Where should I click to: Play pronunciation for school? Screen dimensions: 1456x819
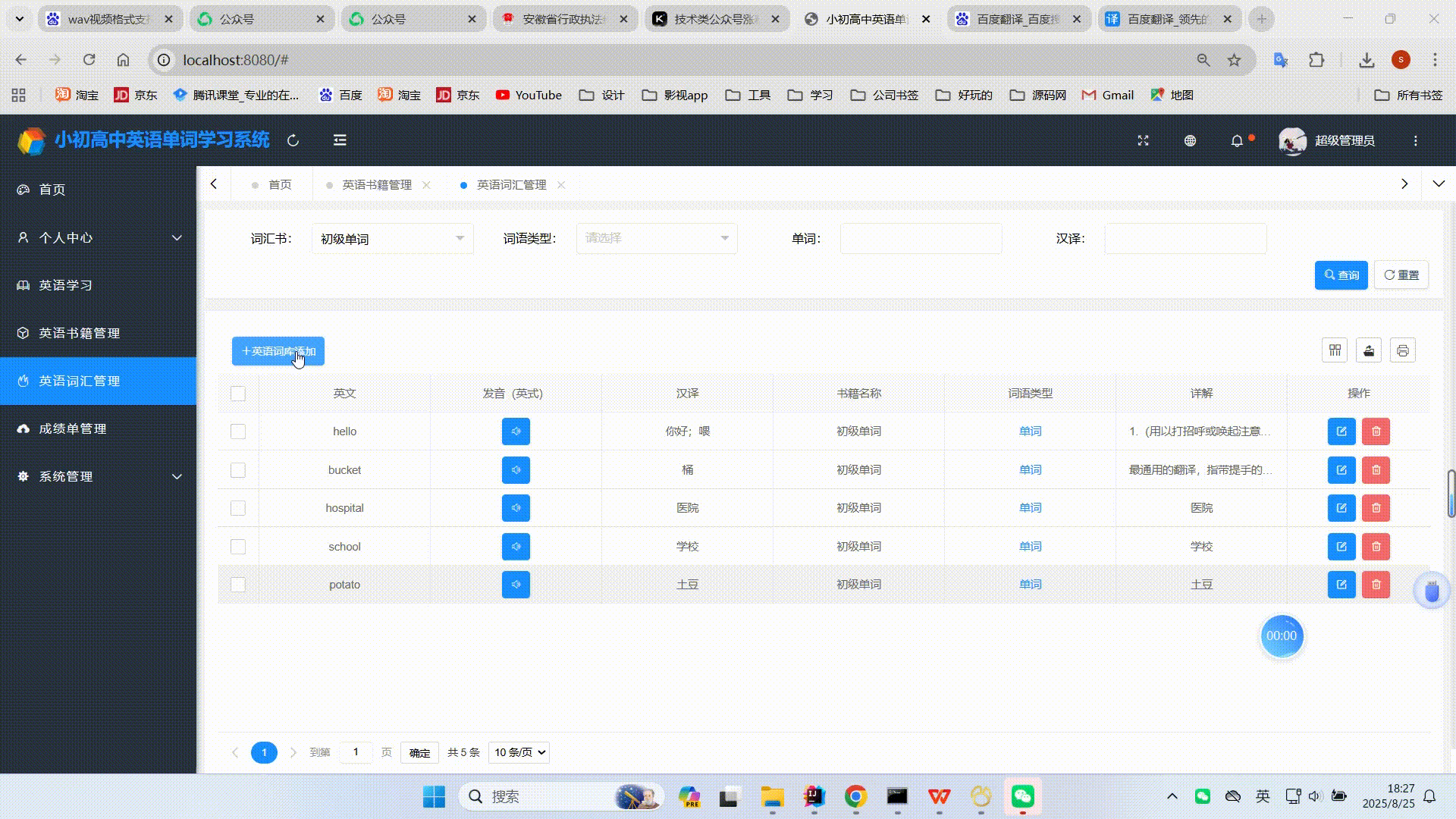pyautogui.click(x=516, y=547)
